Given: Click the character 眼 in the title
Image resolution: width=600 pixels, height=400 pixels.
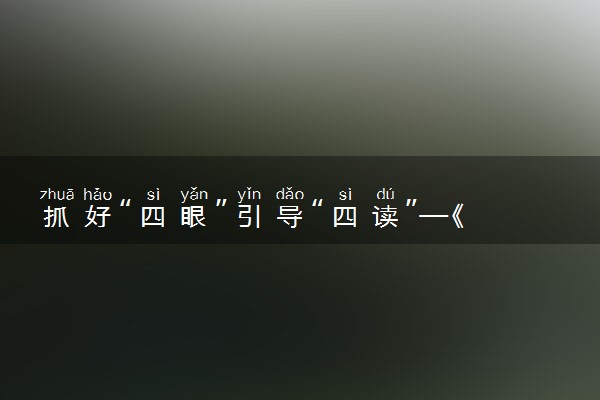Looking at the screenshot, I should (x=193, y=216).
